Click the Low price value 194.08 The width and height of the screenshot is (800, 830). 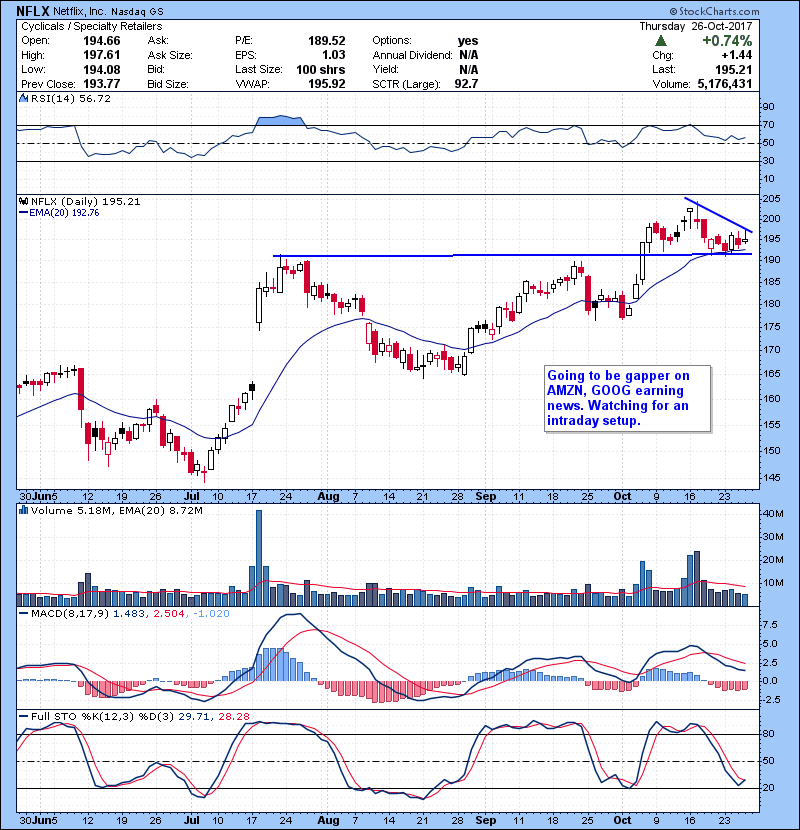102,69
